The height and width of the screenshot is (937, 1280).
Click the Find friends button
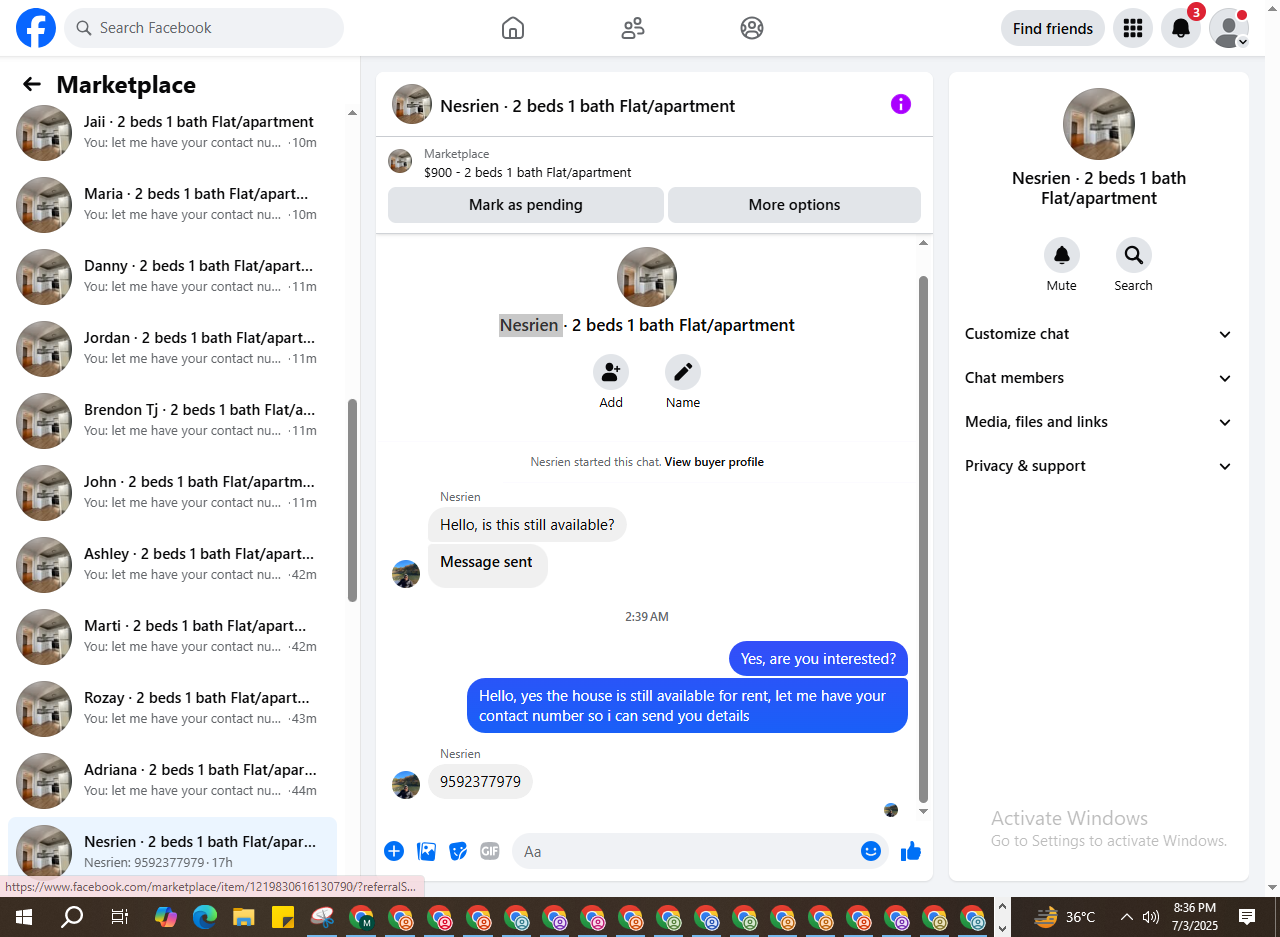[1053, 28]
